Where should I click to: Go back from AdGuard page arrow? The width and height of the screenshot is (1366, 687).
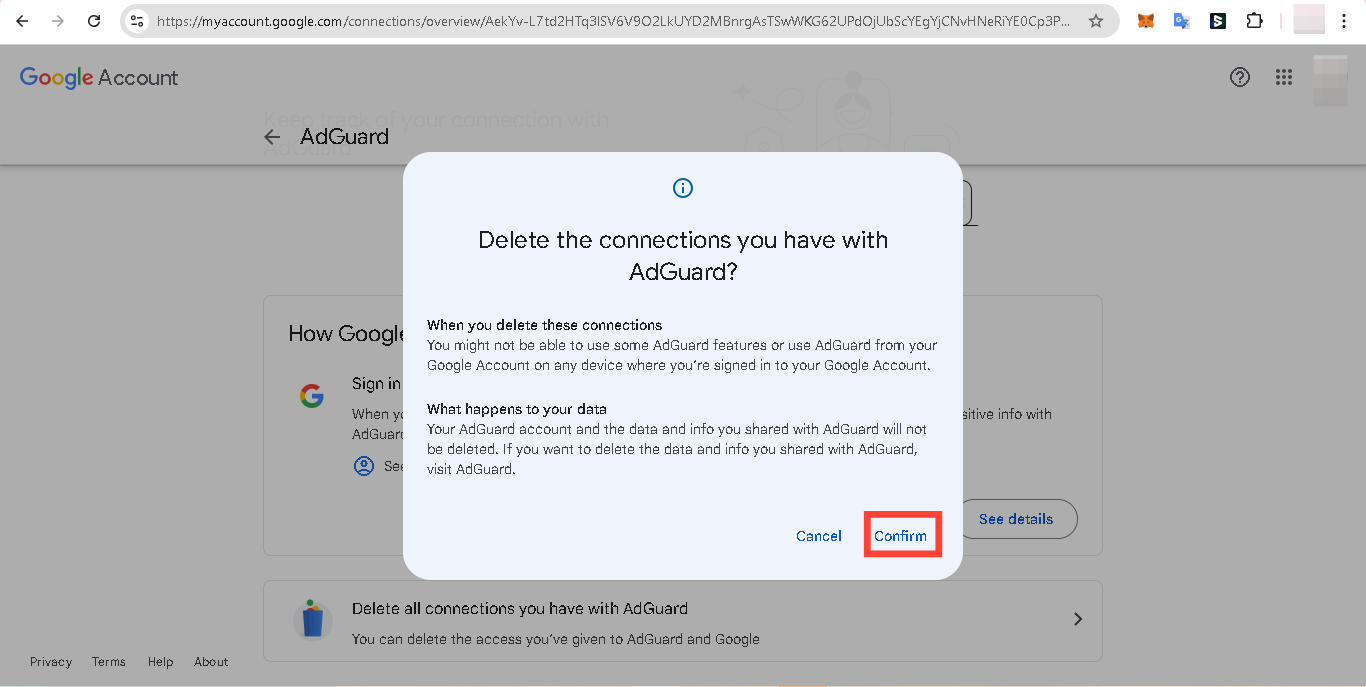(272, 137)
